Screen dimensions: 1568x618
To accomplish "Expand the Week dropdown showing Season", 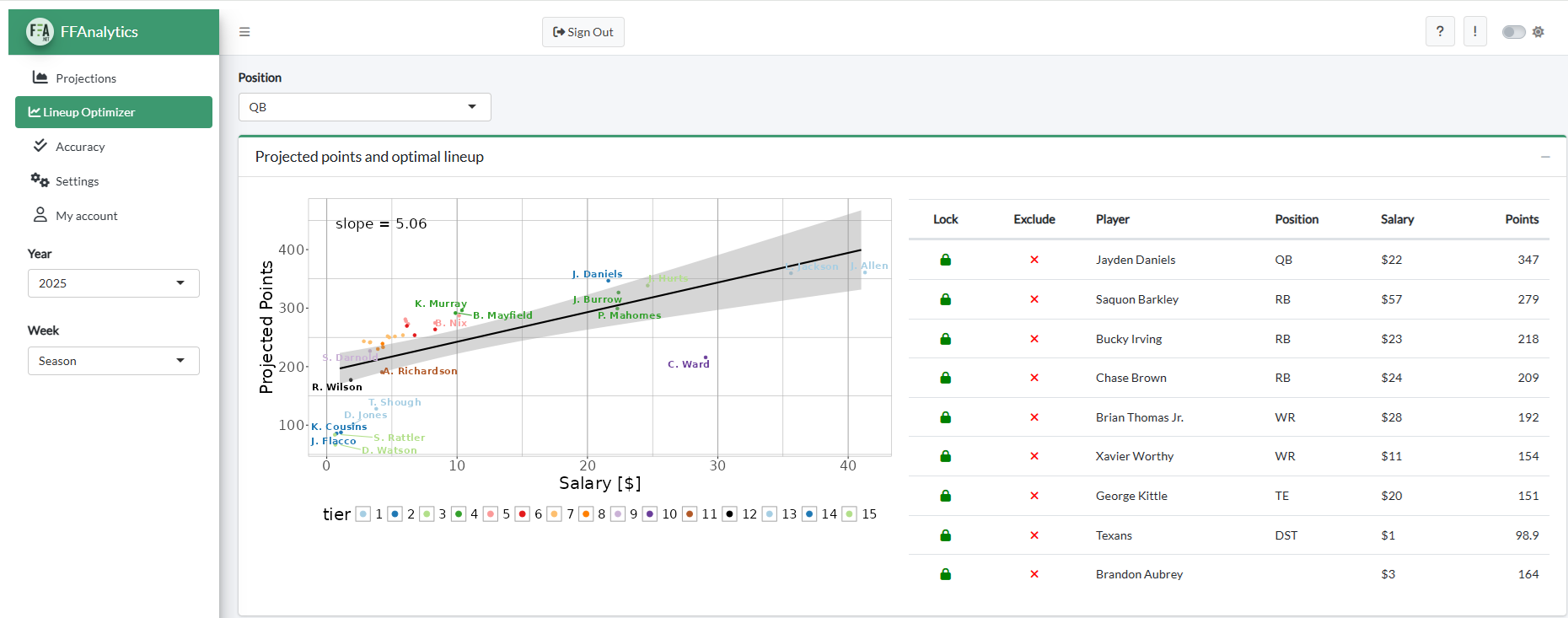I will point(114,361).
